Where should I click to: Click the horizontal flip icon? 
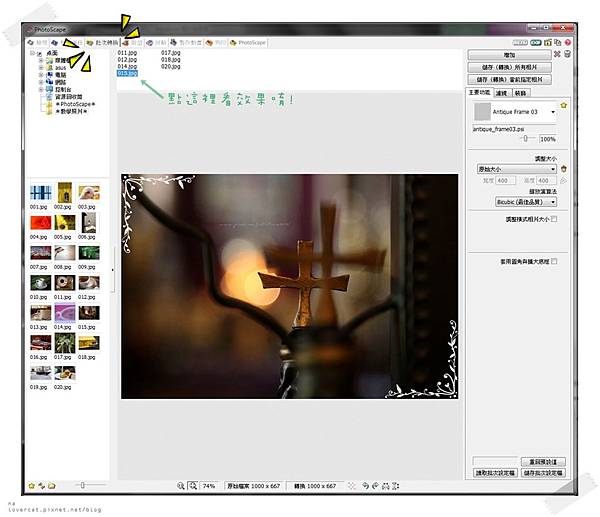point(386,486)
